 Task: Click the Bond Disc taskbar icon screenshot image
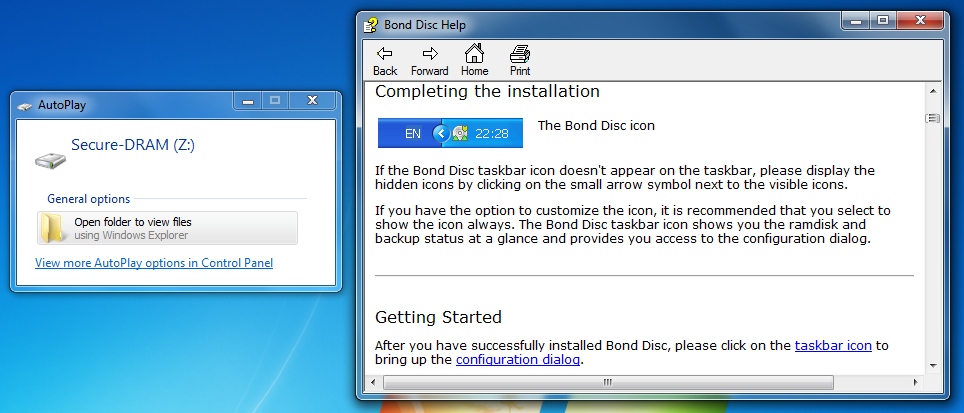click(x=450, y=133)
